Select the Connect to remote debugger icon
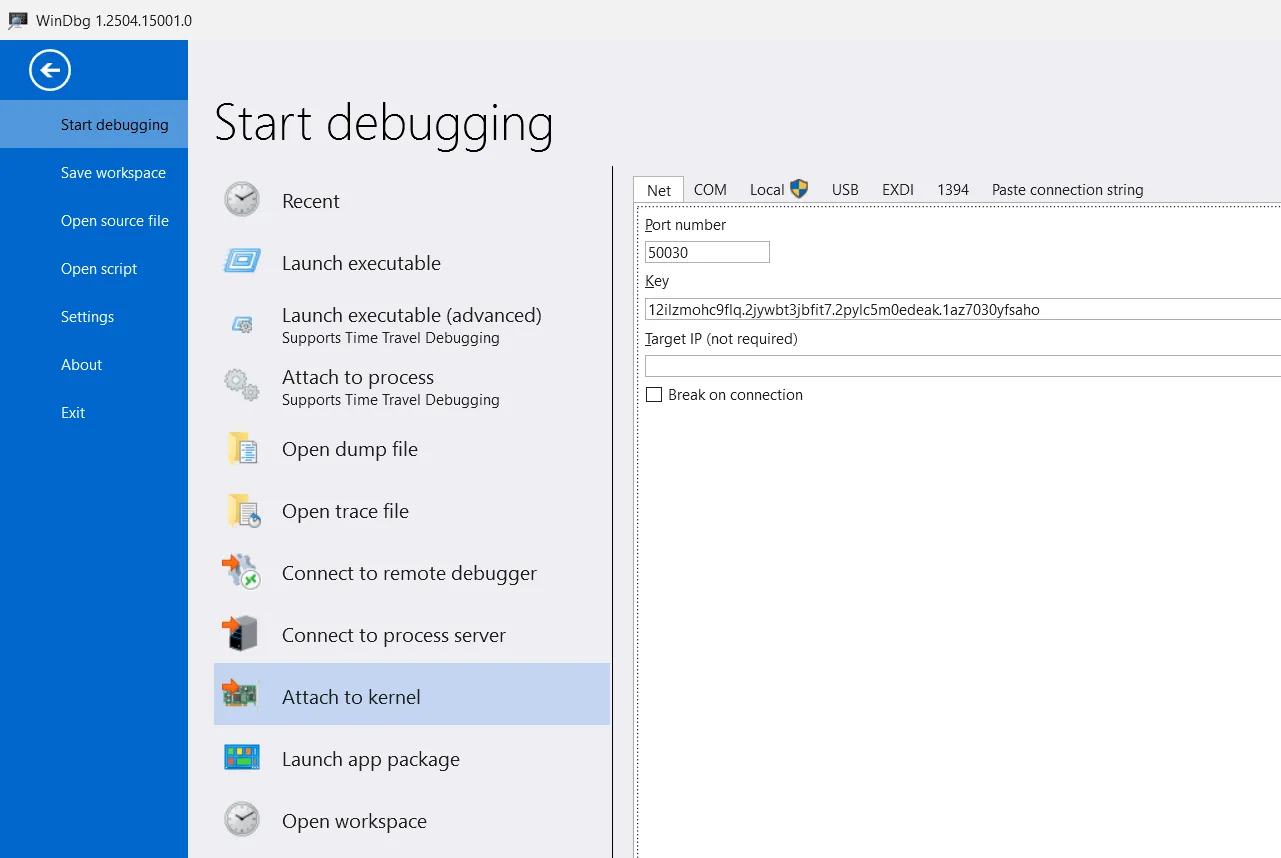This screenshot has width=1281, height=858. 241,572
